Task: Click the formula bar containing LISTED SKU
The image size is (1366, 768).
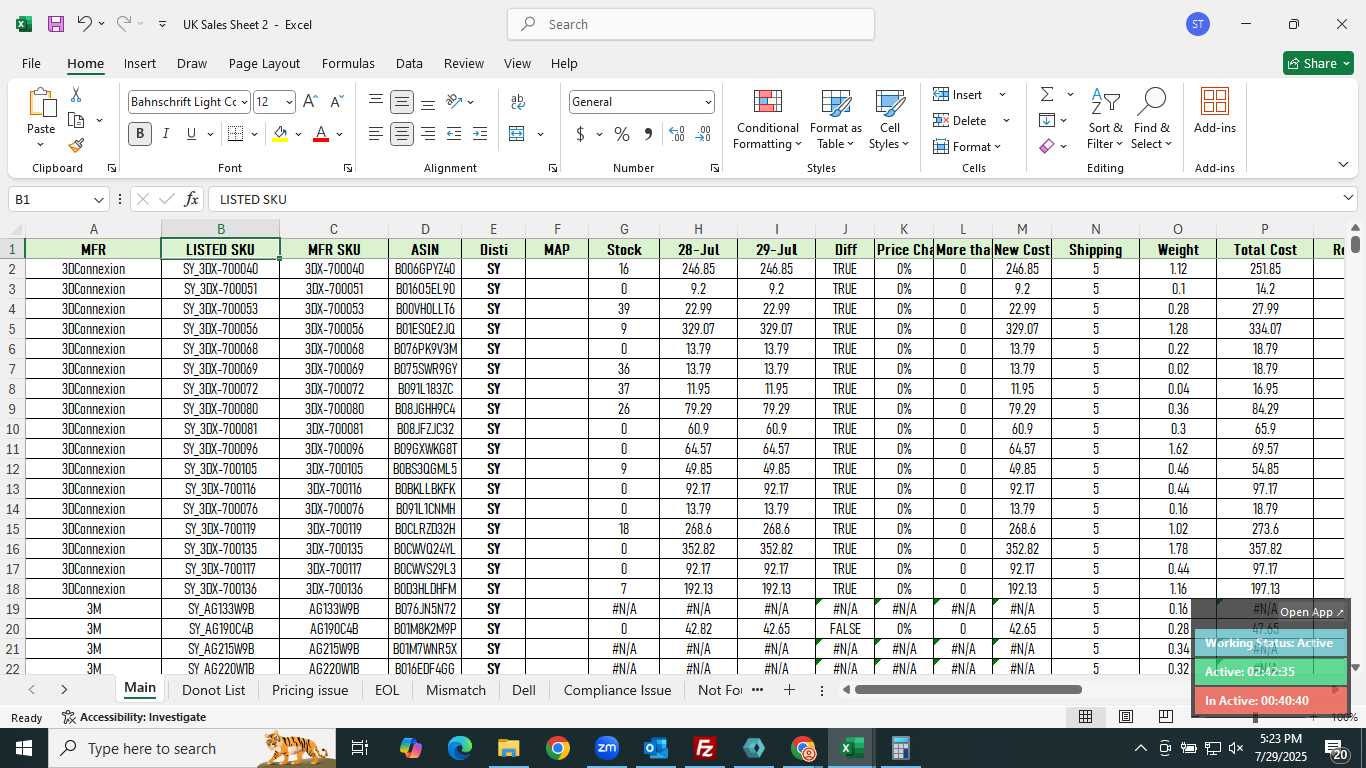Action: pyautogui.click(x=776, y=199)
